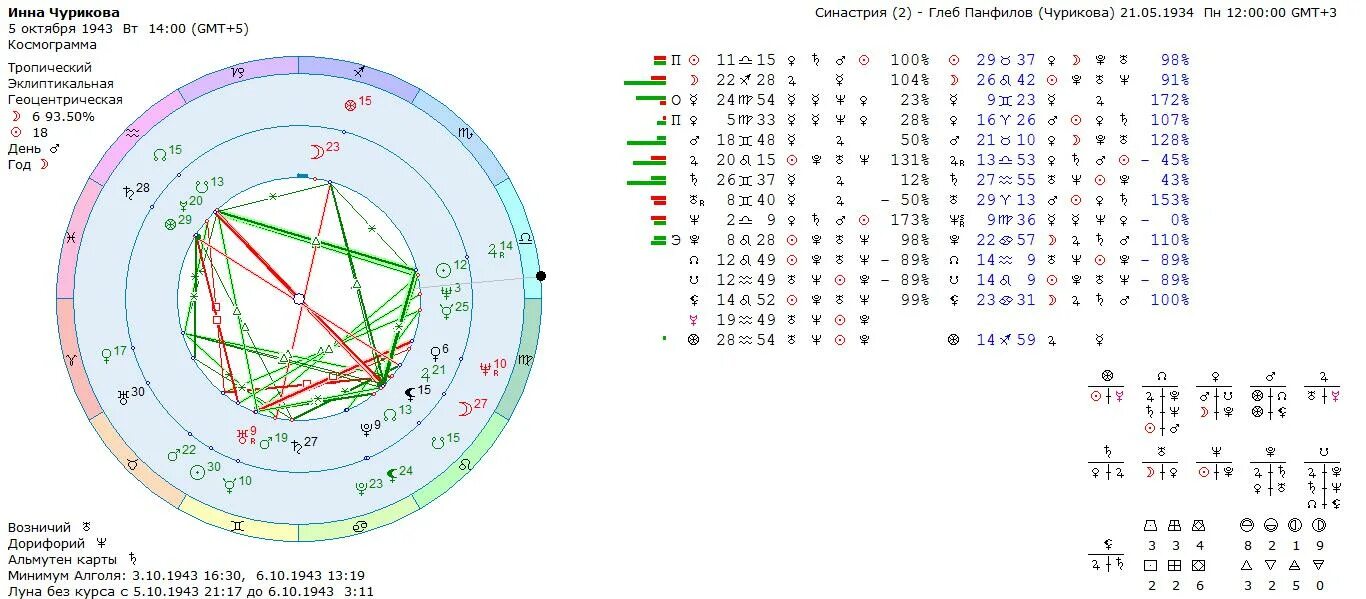The image size is (1366, 599).
Task: Click the Moon position 22 Sagittarius 28
Action: click(x=746, y=80)
